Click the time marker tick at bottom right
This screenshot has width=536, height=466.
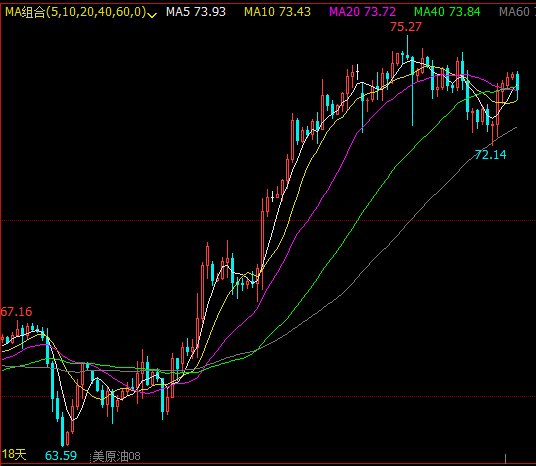tap(506, 458)
